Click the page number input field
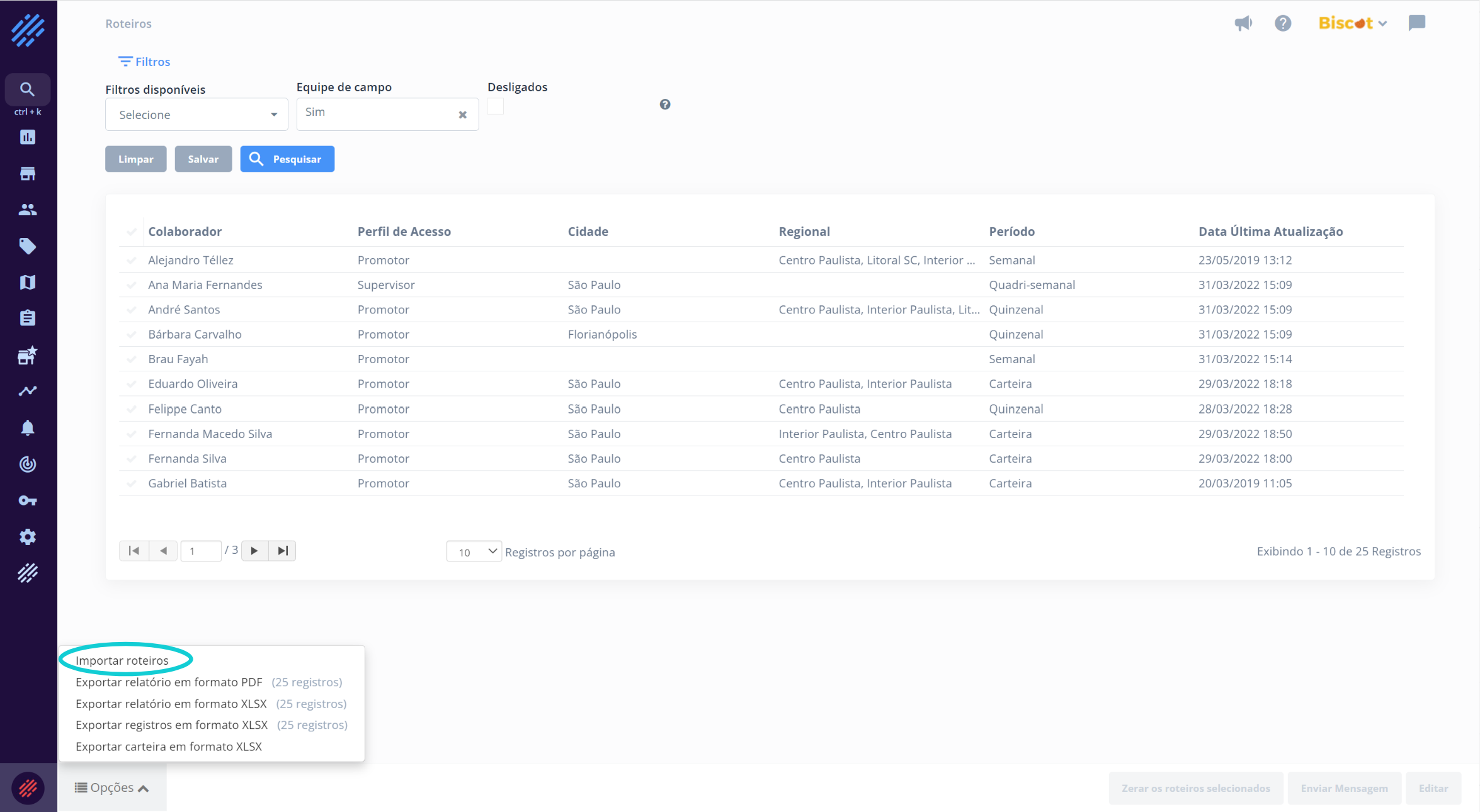Image resolution: width=1480 pixels, height=812 pixels. (x=200, y=551)
